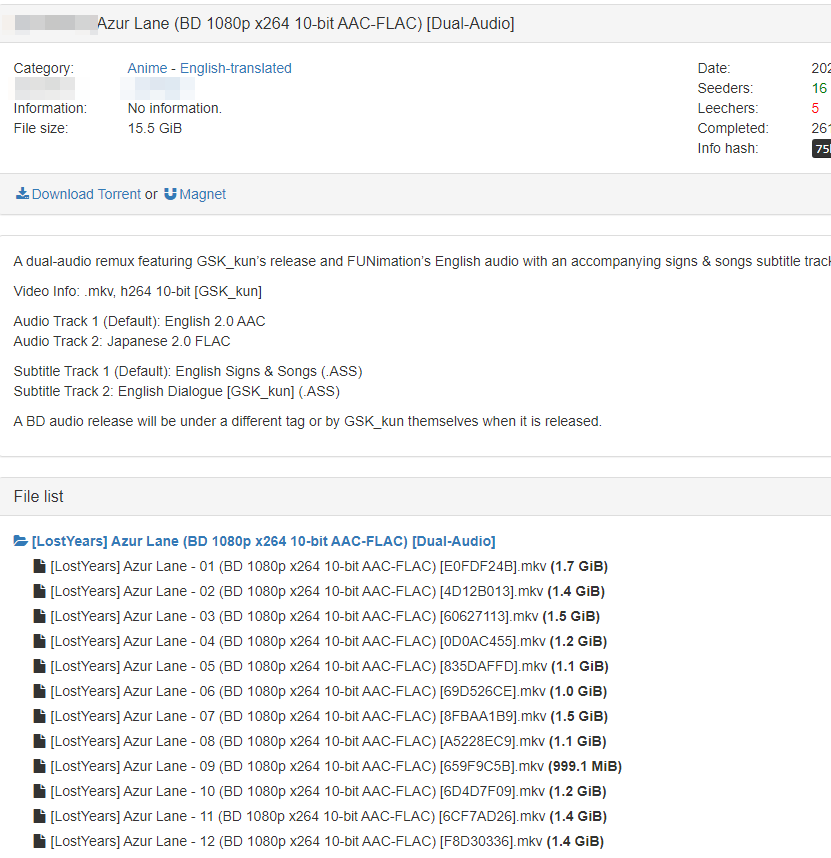Click the 'Subtitle Track 1 (Default)' line
The image size is (831, 858).
click(188, 372)
